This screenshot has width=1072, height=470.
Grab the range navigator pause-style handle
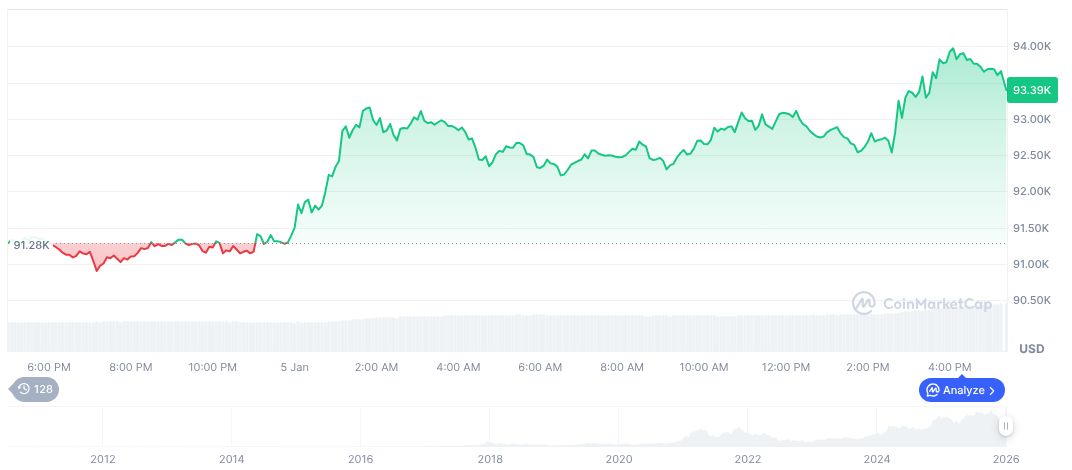point(1006,426)
